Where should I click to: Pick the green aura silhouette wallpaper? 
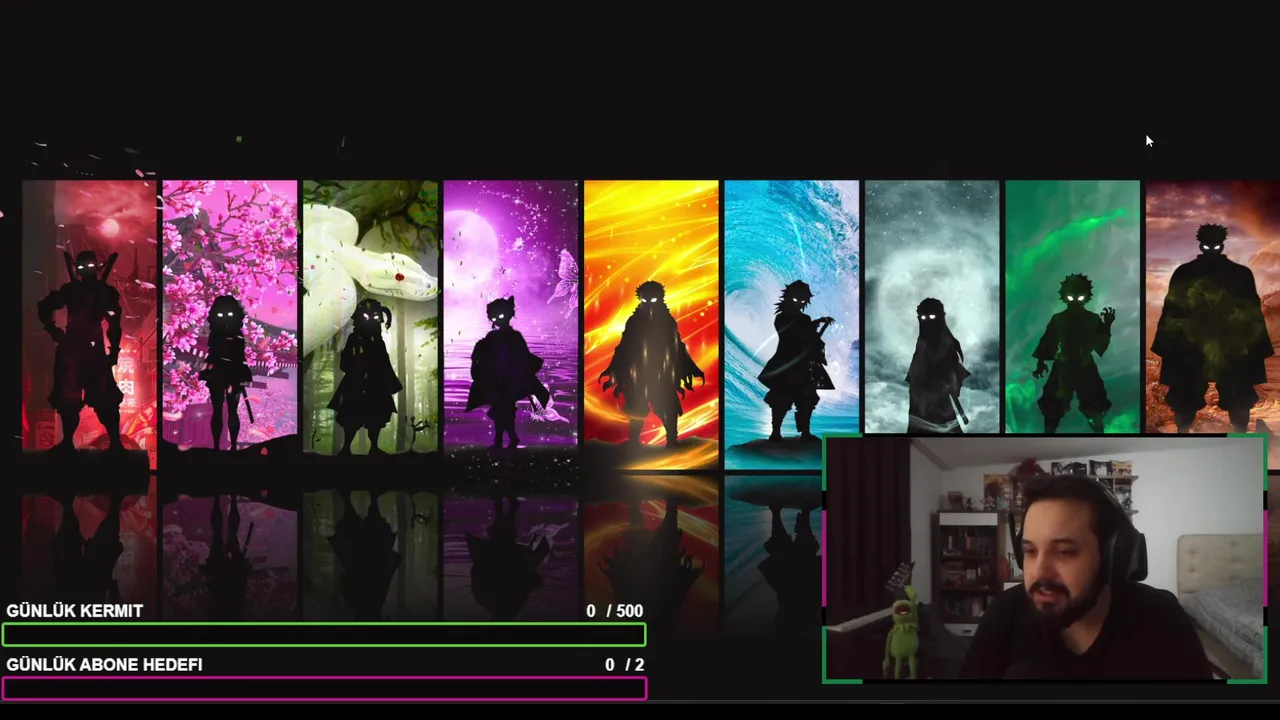(1072, 307)
